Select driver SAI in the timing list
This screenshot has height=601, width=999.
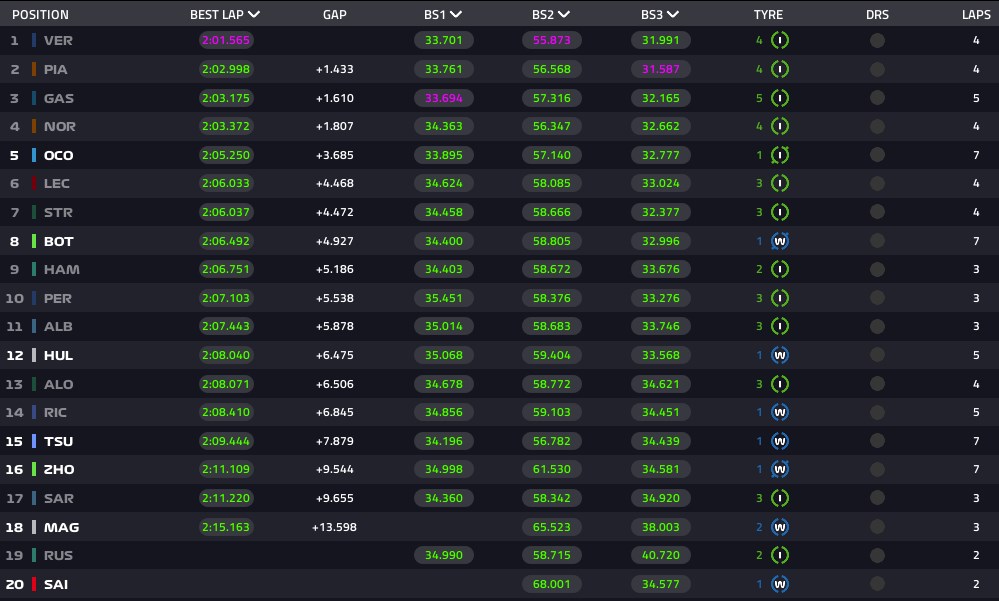coord(56,584)
